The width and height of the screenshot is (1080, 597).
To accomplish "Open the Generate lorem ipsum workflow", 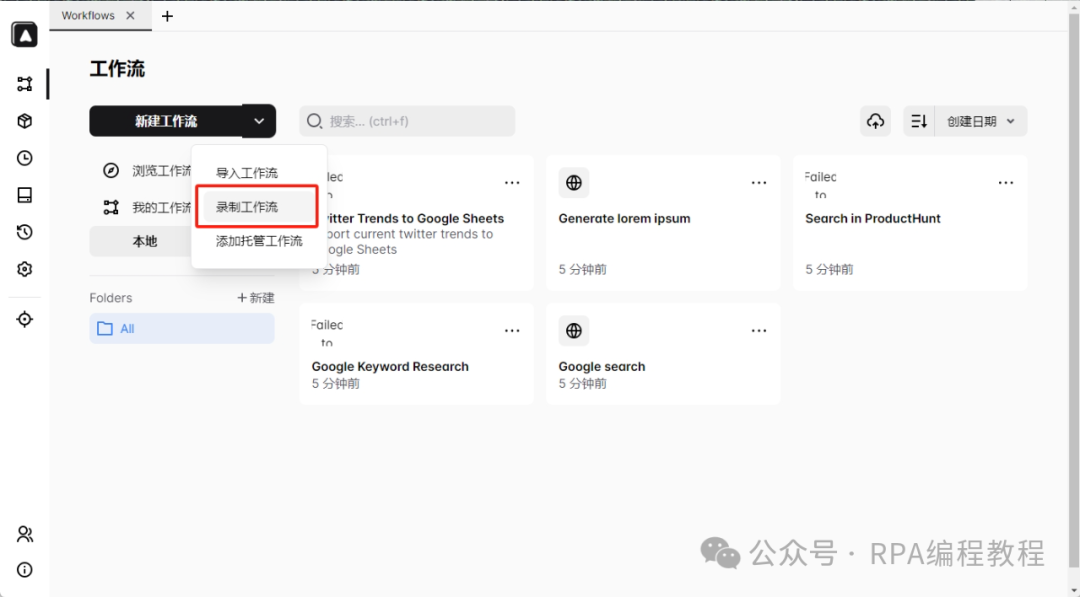I will [624, 219].
